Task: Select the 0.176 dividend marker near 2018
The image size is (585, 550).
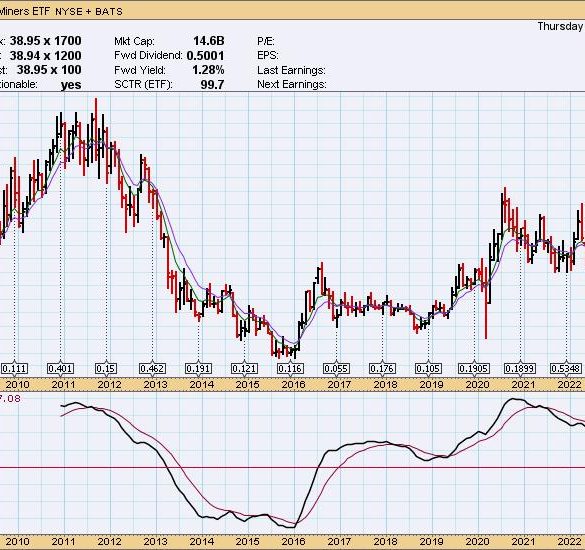Action: (382, 369)
